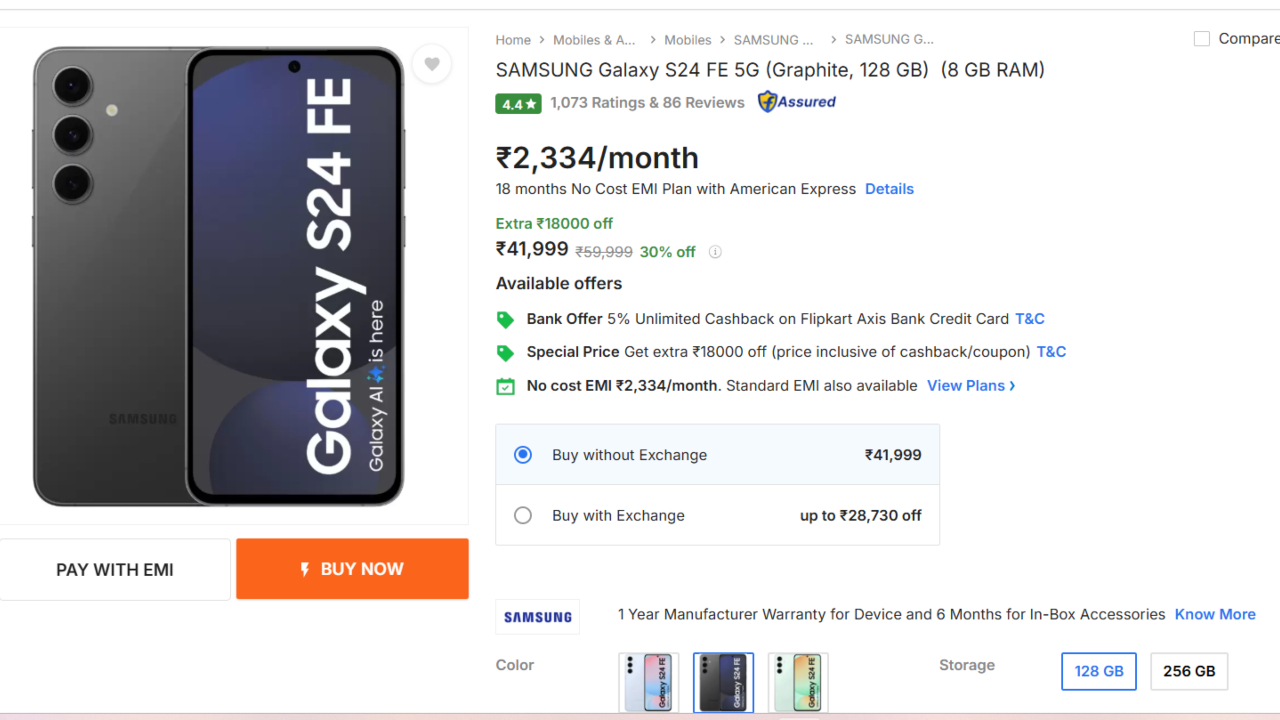Click the Samsung brand logo

pyautogui.click(x=538, y=617)
